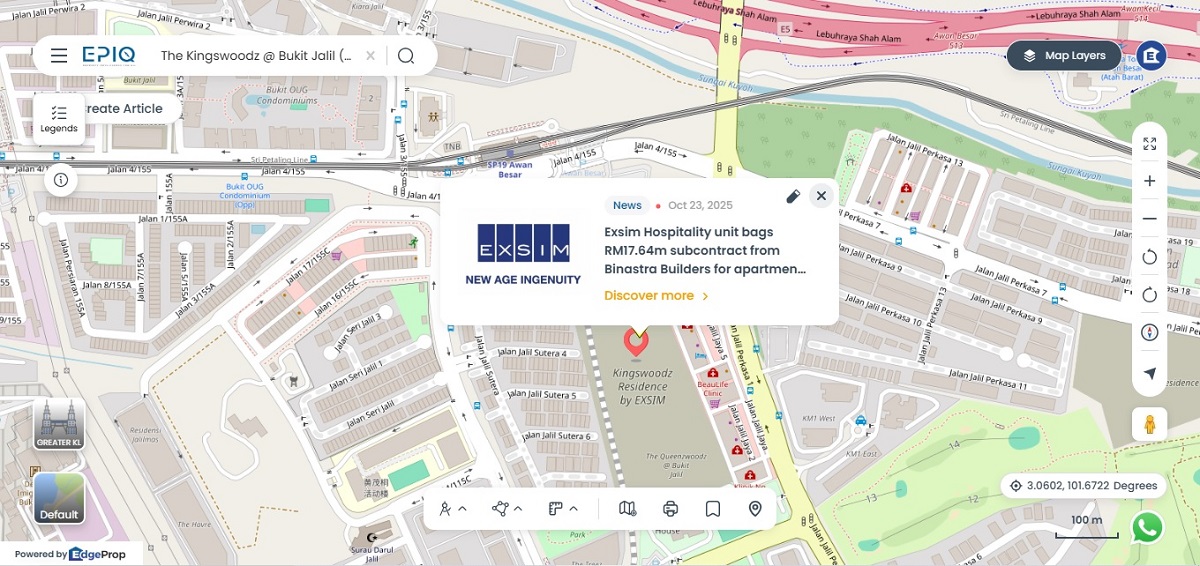Drop the Street View pegman
The image size is (1200, 566).
click(1149, 424)
